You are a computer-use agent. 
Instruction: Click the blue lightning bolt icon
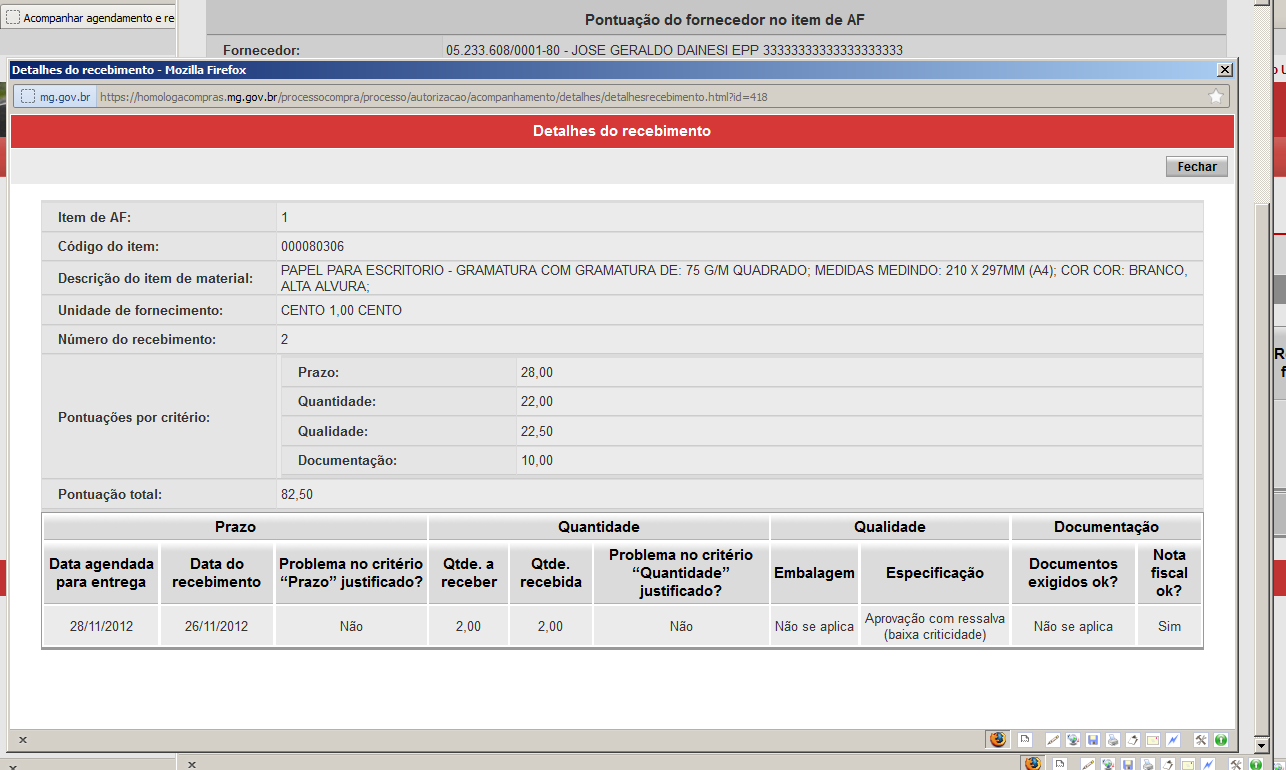coord(1173,740)
